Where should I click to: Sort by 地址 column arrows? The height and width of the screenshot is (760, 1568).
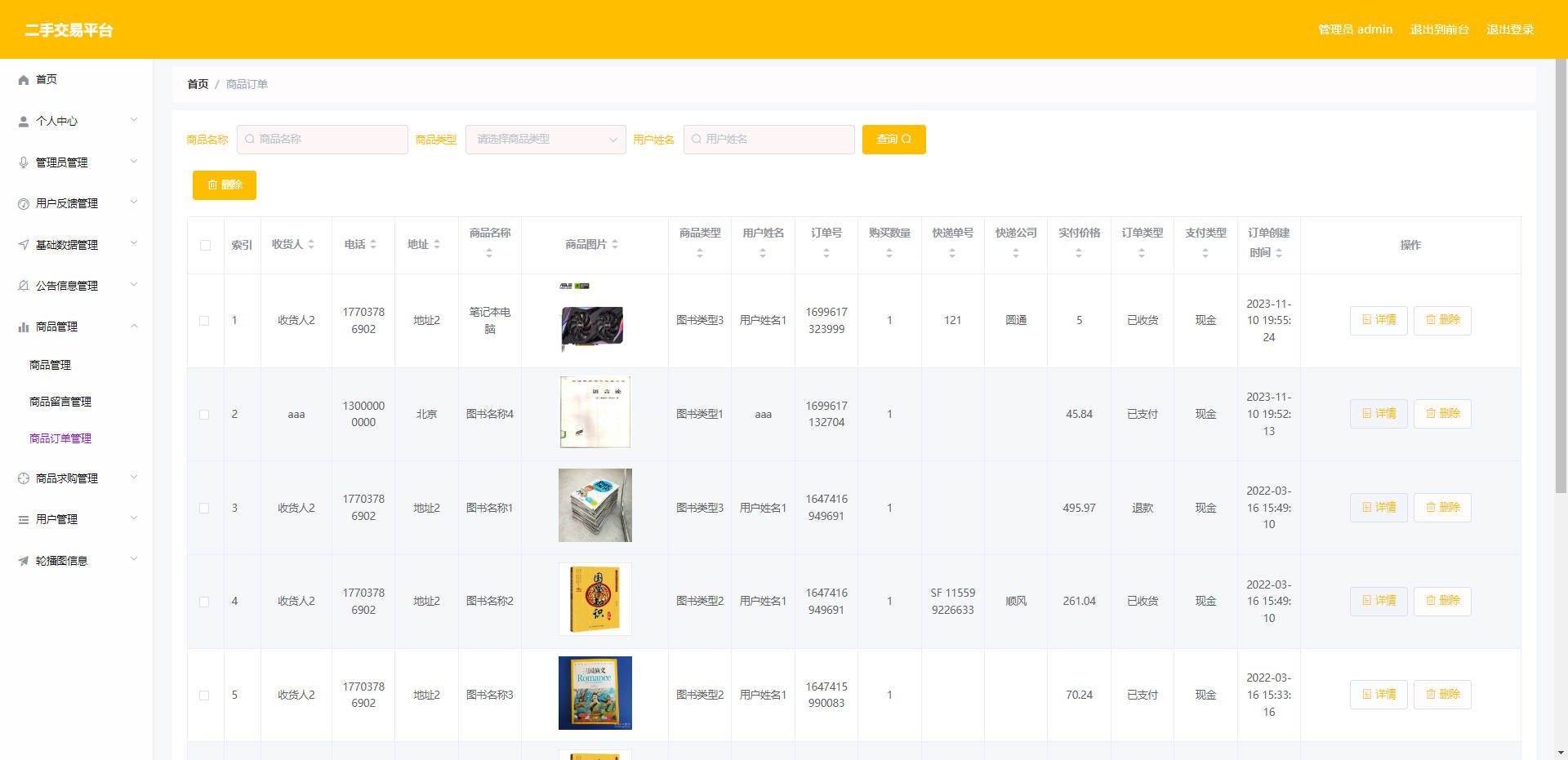click(x=437, y=244)
